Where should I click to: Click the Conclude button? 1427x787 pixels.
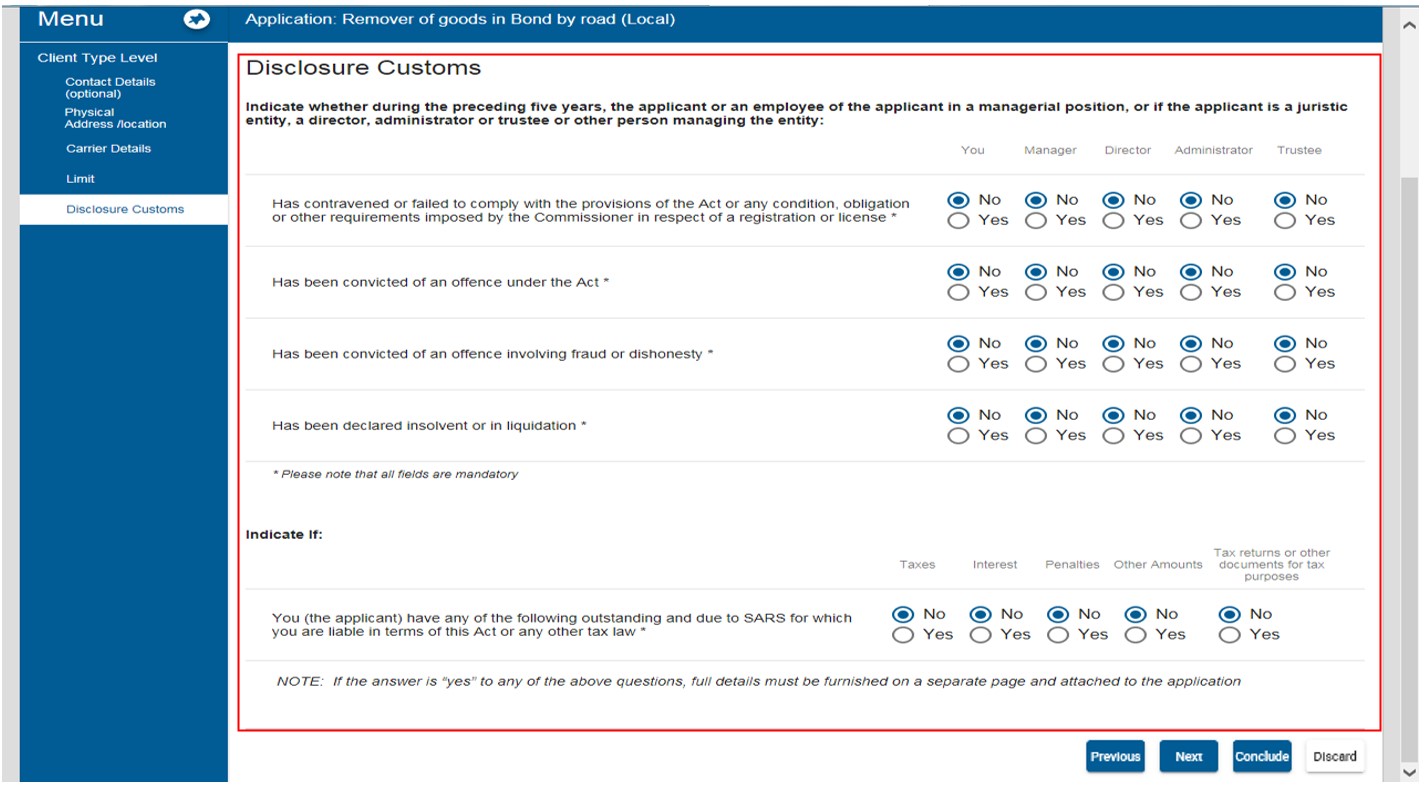pyautogui.click(x=1262, y=757)
